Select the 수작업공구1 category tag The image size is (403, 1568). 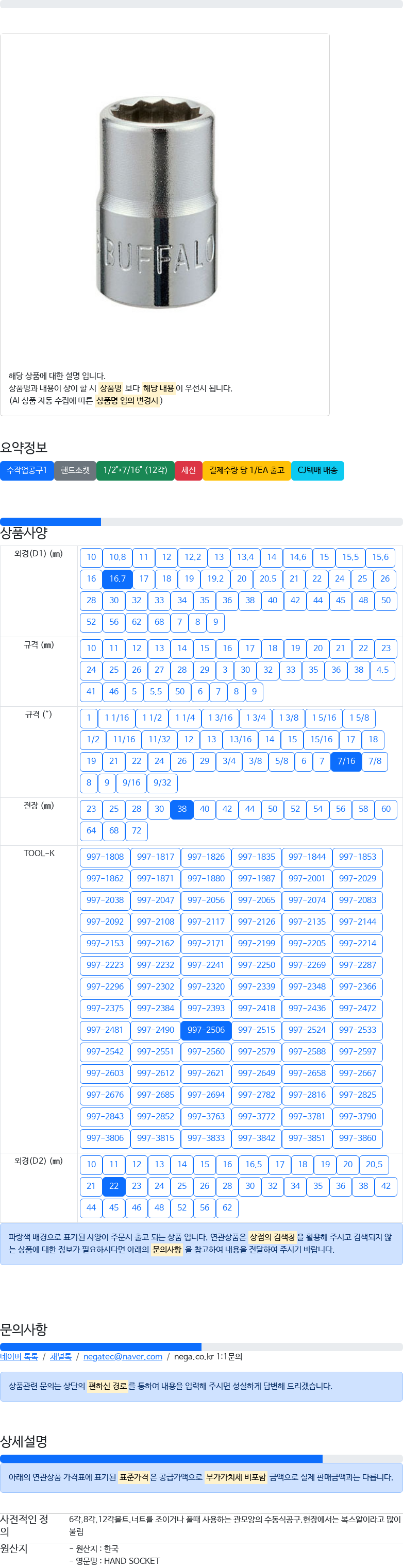click(x=27, y=470)
